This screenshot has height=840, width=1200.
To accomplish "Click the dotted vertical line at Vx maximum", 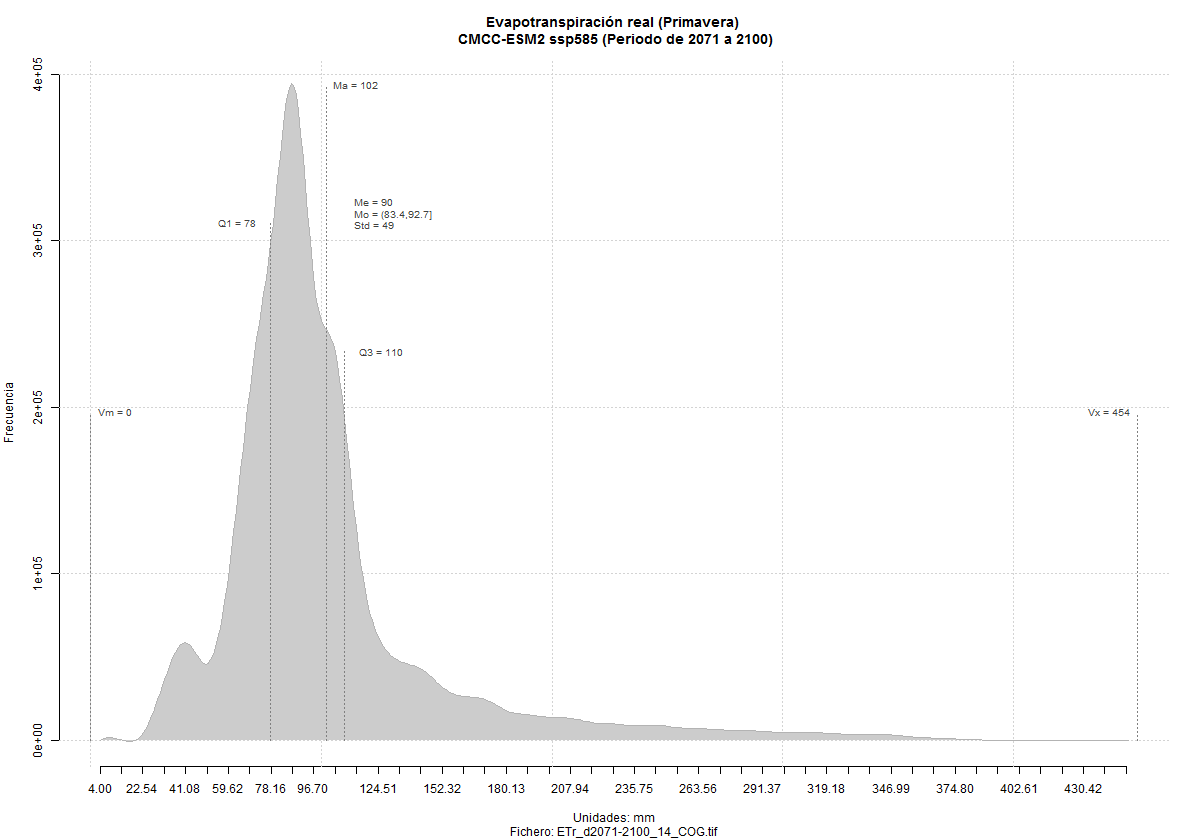I will coord(1137,577).
